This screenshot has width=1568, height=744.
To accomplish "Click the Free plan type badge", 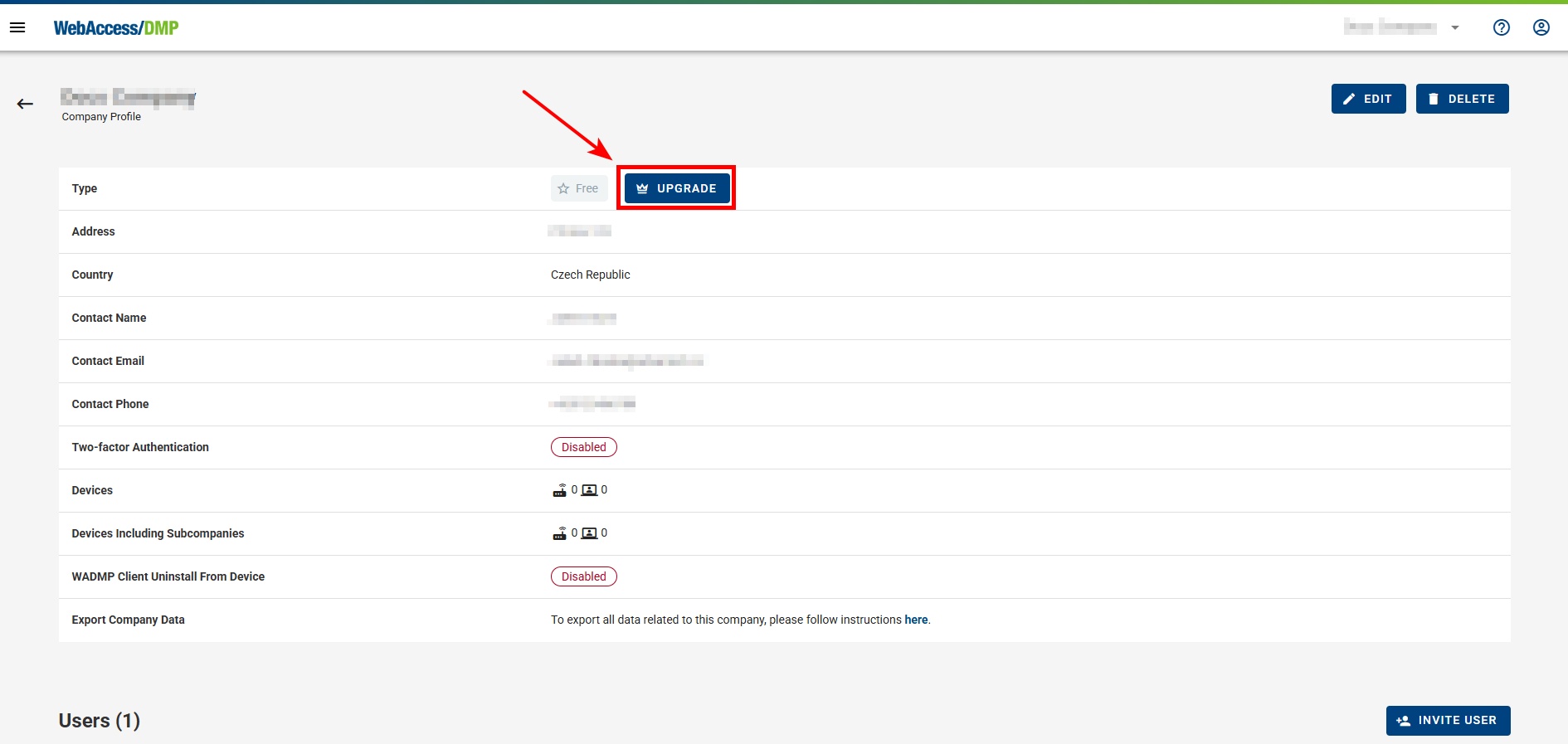I will 578,188.
